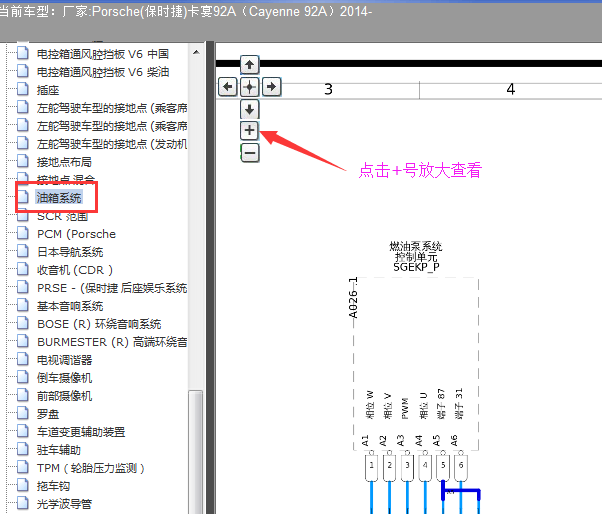Screen dimensions: 602x514
Task: Click document icon beside BOSE (R) 环绕音响系统
Action: coord(23,324)
